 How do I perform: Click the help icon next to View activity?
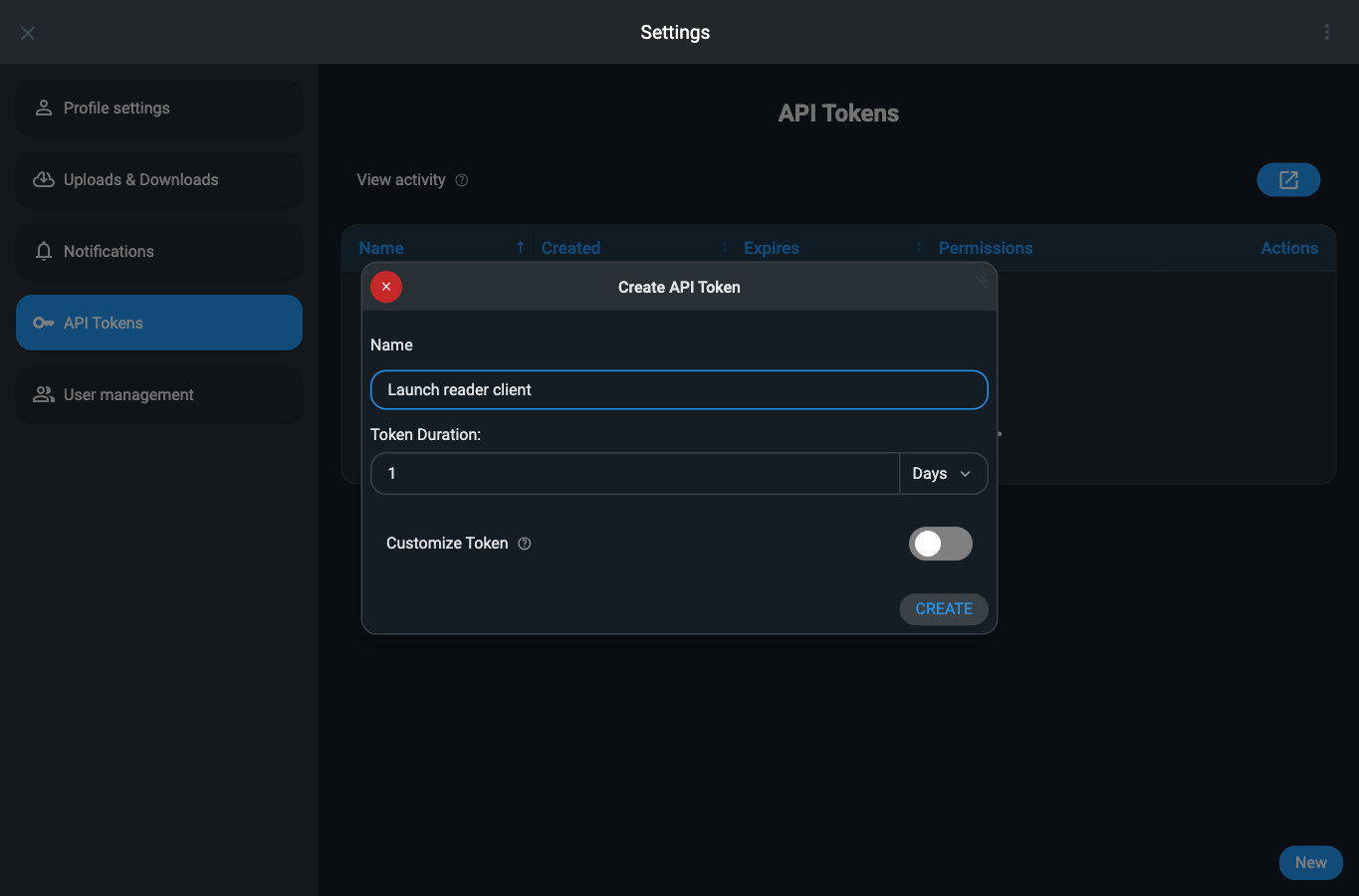[461, 180]
